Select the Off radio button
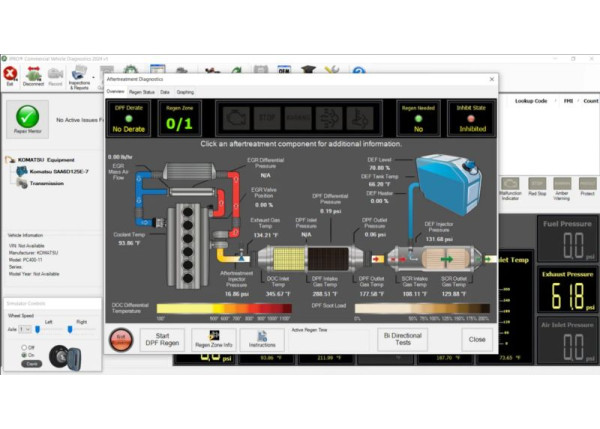Viewport: 600px width, 429px height. click(24, 347)
